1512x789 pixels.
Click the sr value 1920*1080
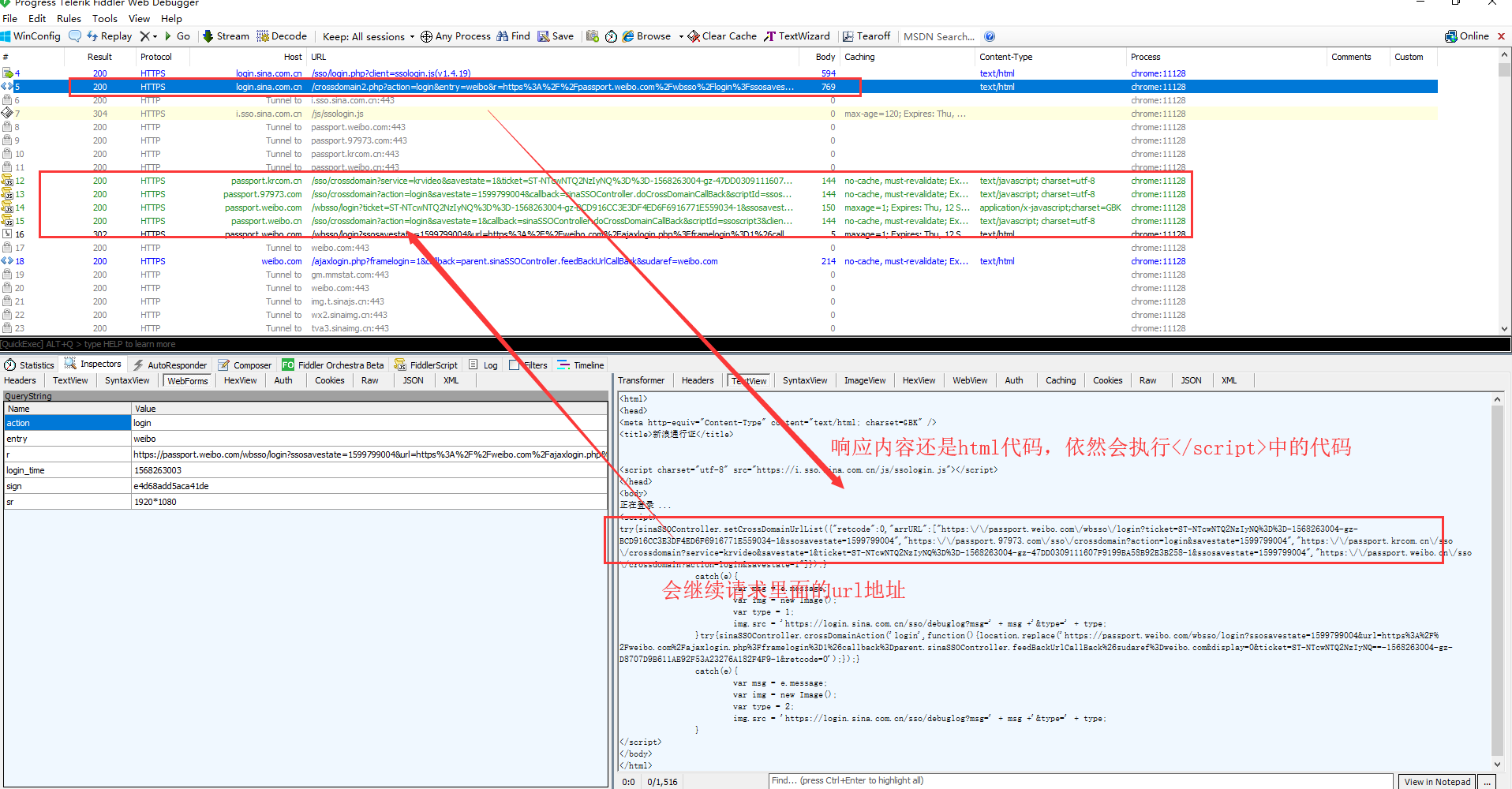click(x=369, y=502)
